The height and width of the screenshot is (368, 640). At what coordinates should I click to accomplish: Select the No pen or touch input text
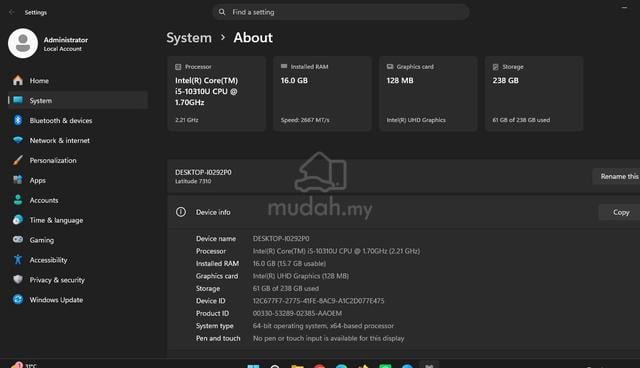(328, 338)
